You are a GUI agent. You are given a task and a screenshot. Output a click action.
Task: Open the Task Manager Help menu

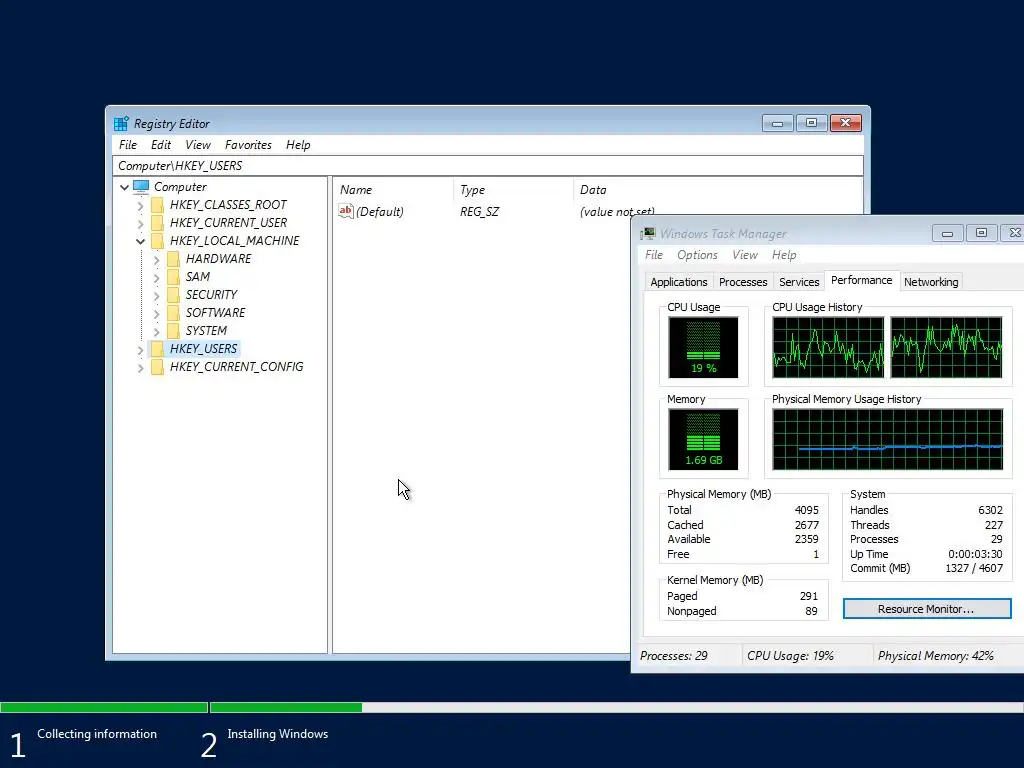(784, 255)
